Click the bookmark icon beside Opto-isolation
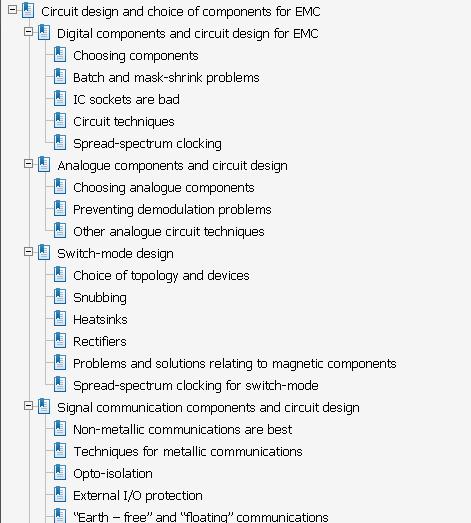The width and height of the screenshot is (471, 523). 60,473
